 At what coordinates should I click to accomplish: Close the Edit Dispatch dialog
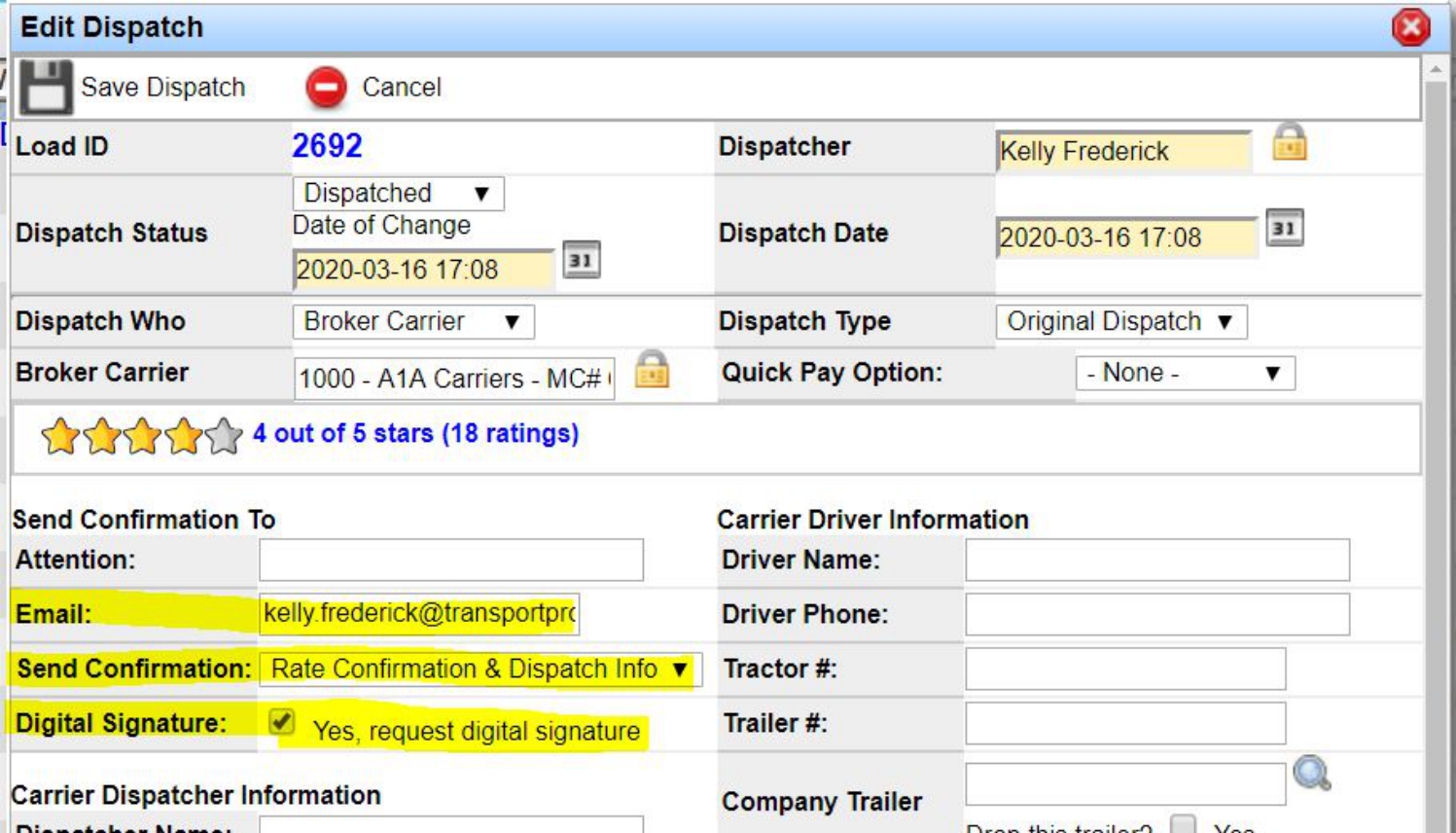[1410, 27]
